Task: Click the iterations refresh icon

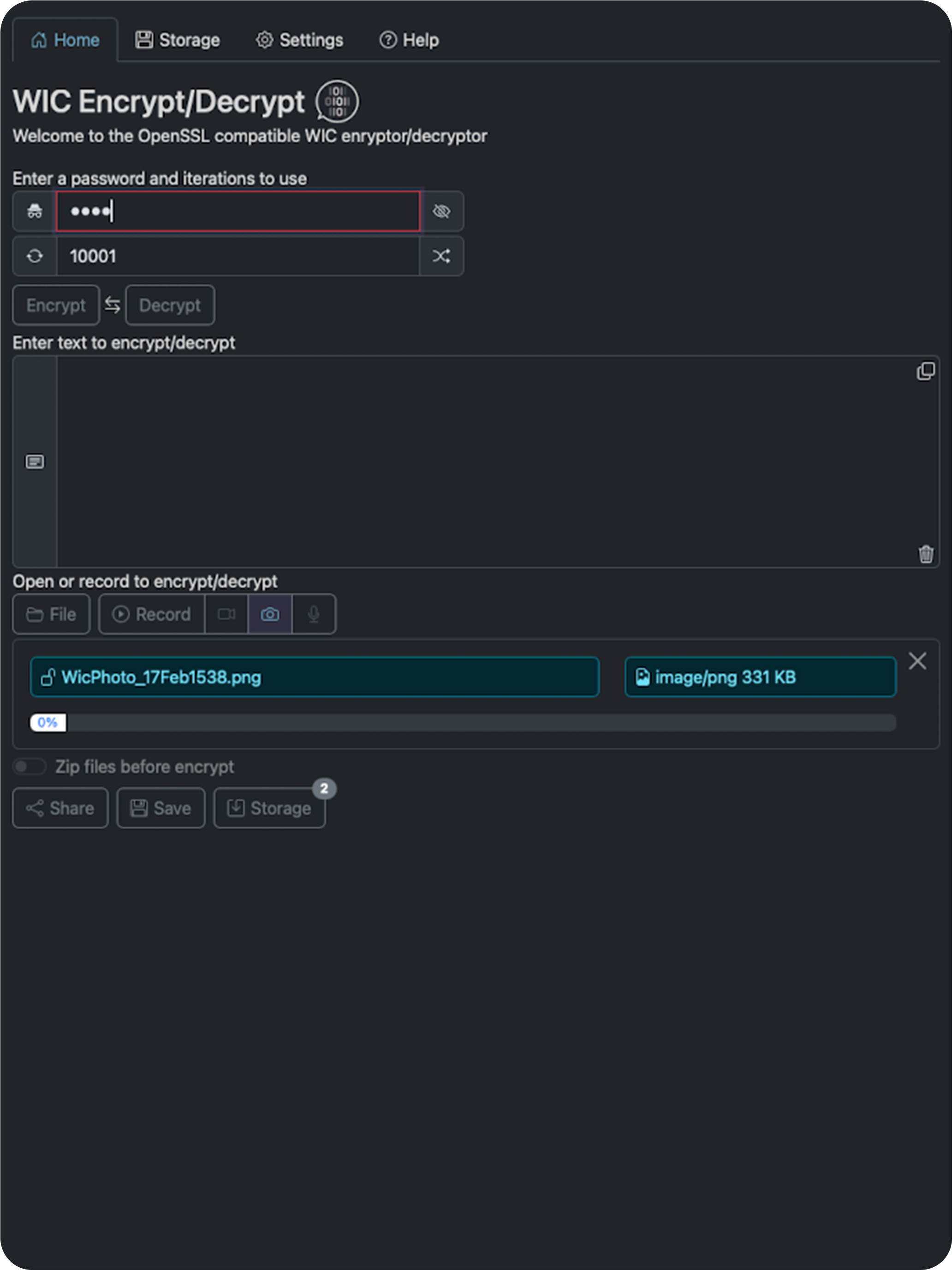Action: (35, 256)
